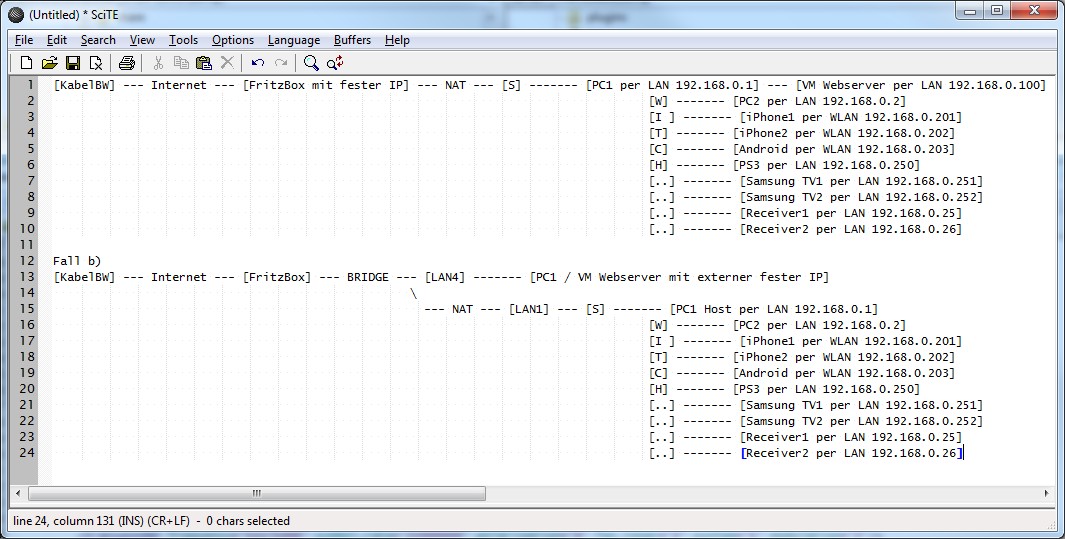Click "[Receiver1 per LAN 192.168.0.25]" on line 9
The image size is (1065, 539).
tap(851, 213)
